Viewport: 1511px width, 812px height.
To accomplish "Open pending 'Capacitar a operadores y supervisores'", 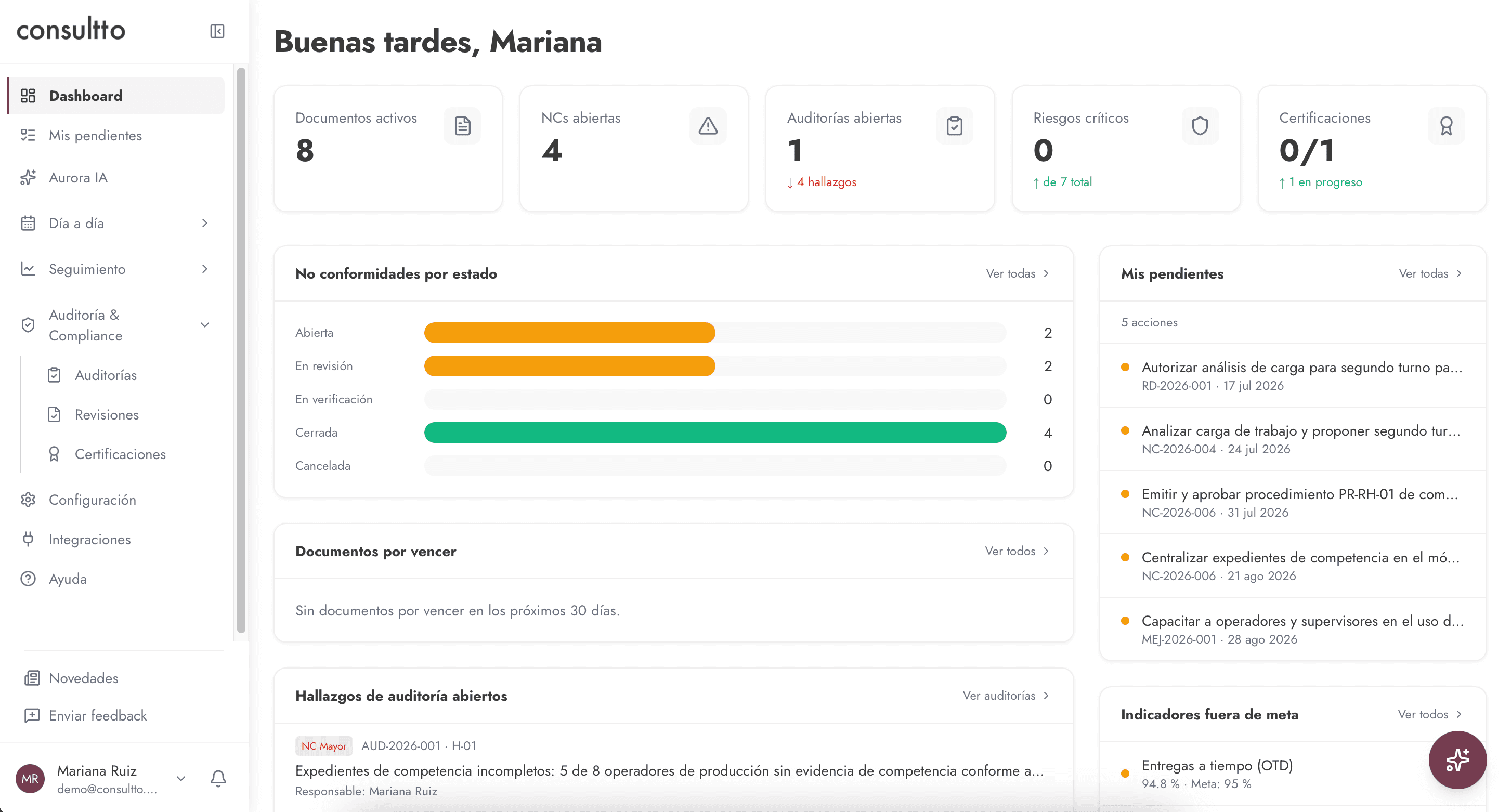I will coord(1293,629).
